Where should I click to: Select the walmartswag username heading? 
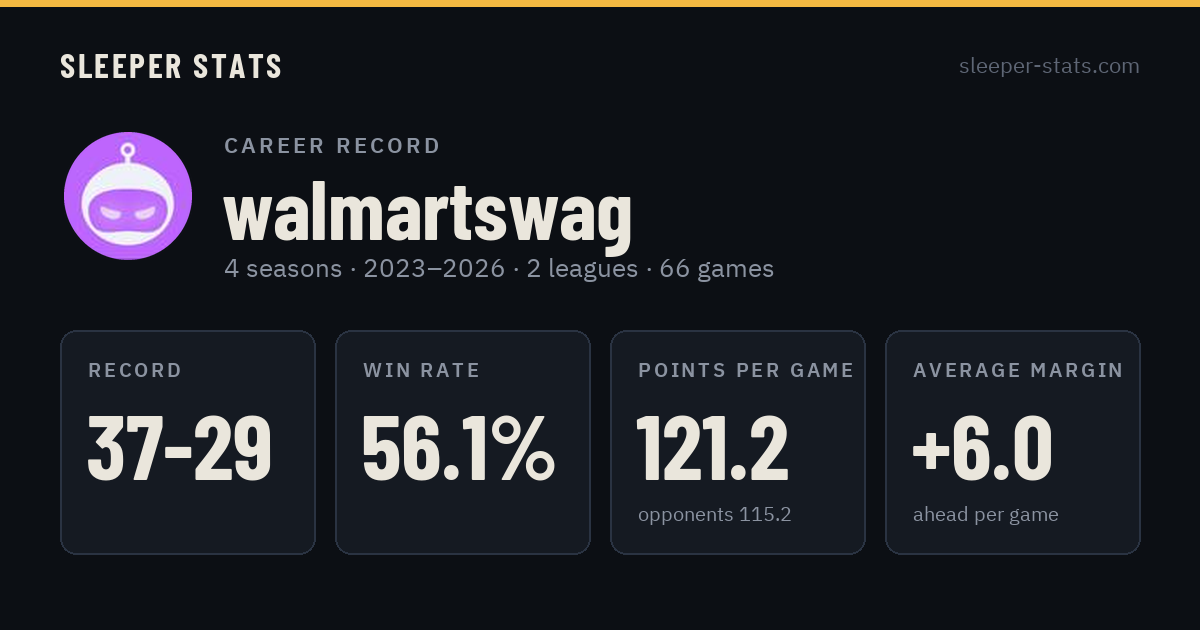coord(428,213)
